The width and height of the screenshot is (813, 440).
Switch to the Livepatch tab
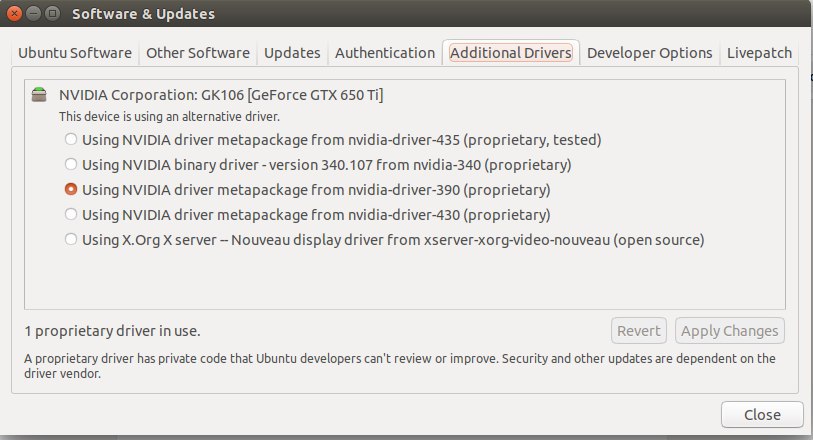tap(759, 53)
